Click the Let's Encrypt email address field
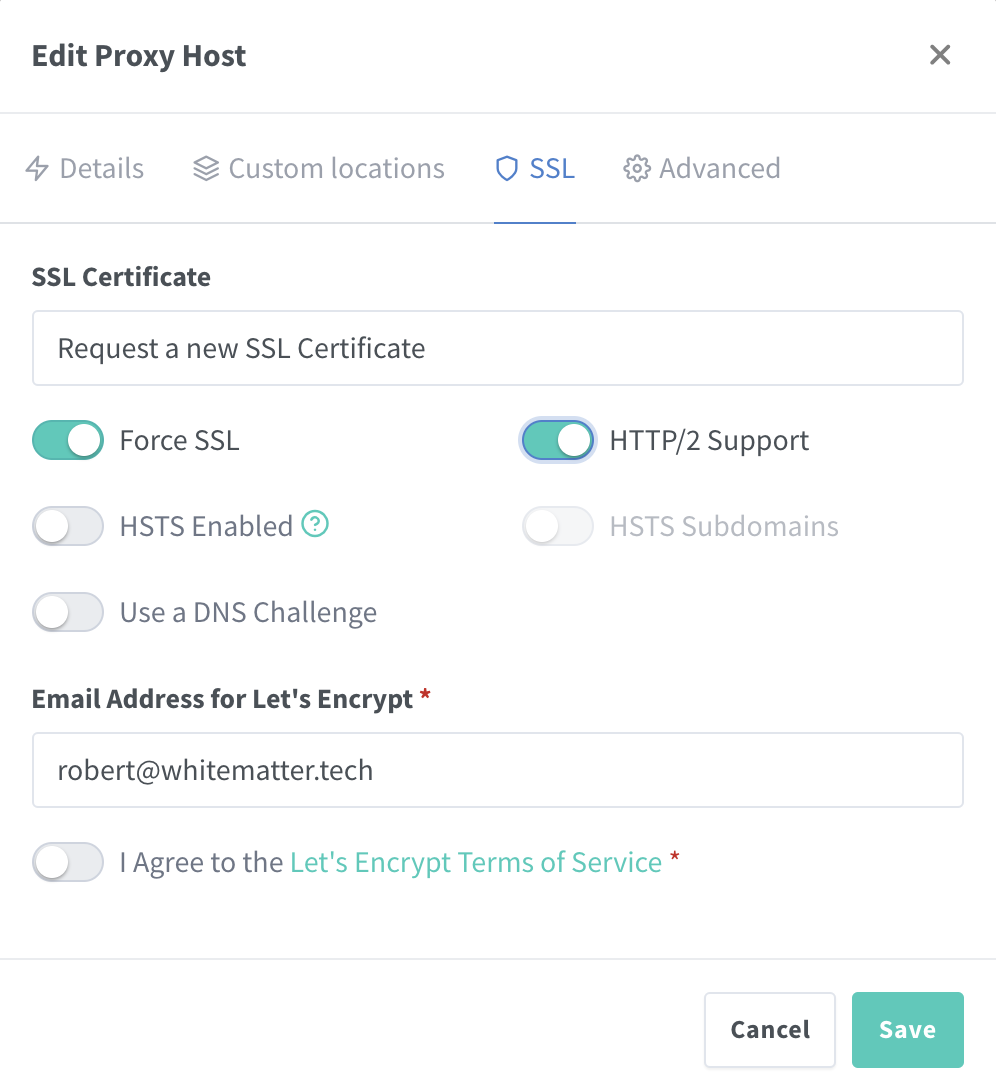 [497, 770]
